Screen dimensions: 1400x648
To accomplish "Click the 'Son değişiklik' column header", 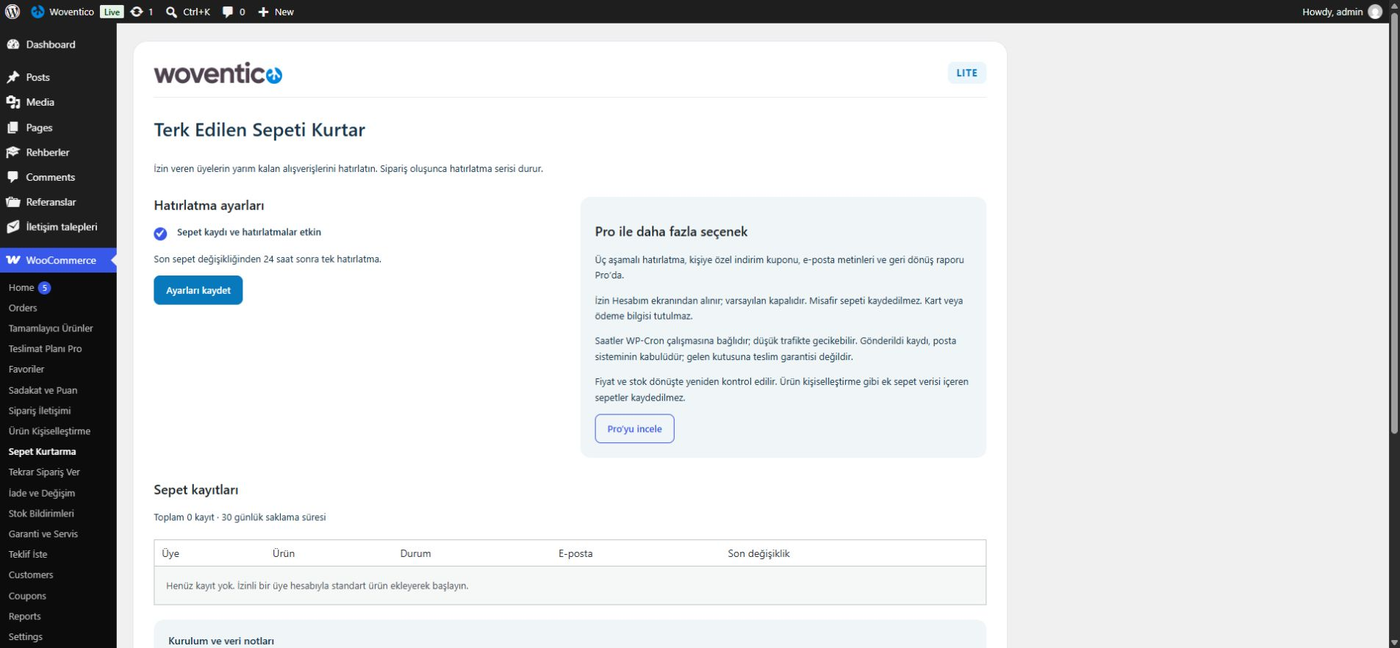I will click(759, 553).
